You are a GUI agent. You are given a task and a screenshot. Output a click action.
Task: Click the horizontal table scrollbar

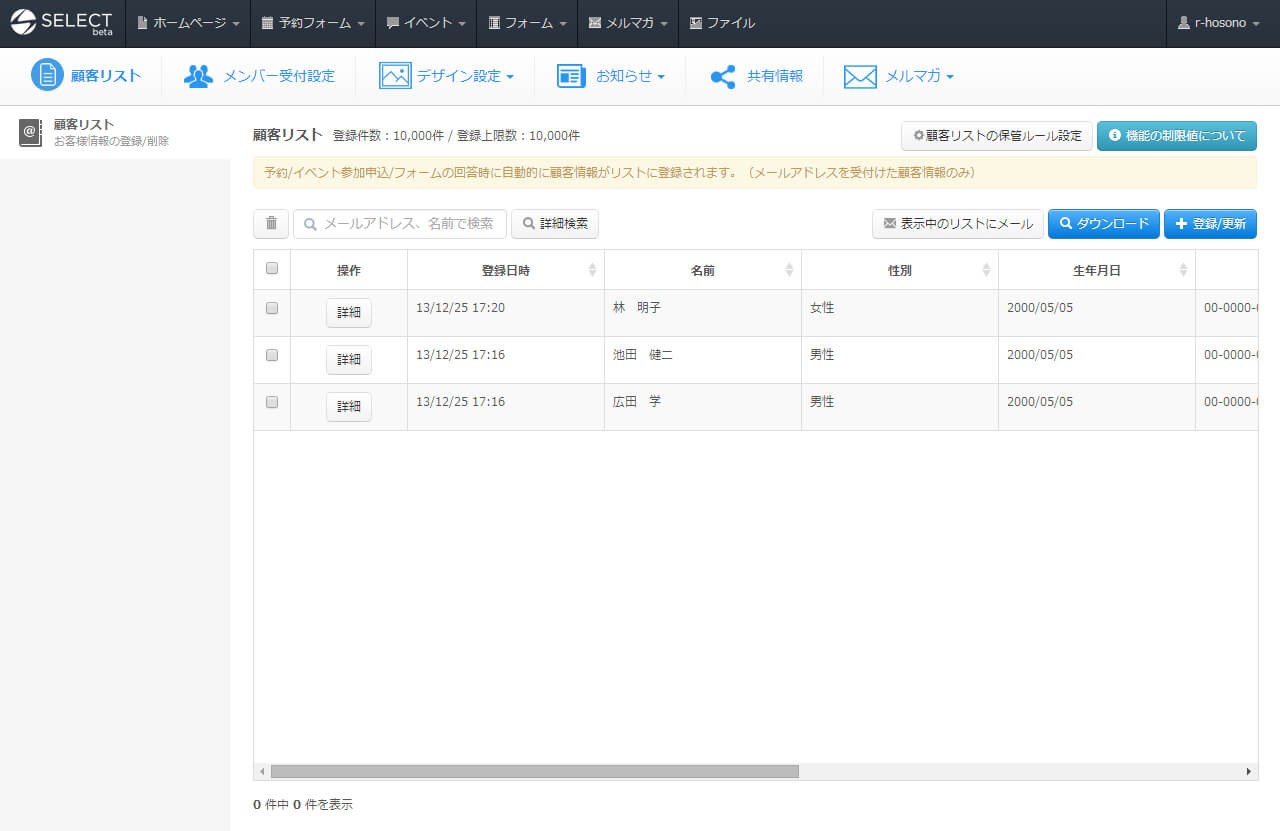tap(534, 772)
